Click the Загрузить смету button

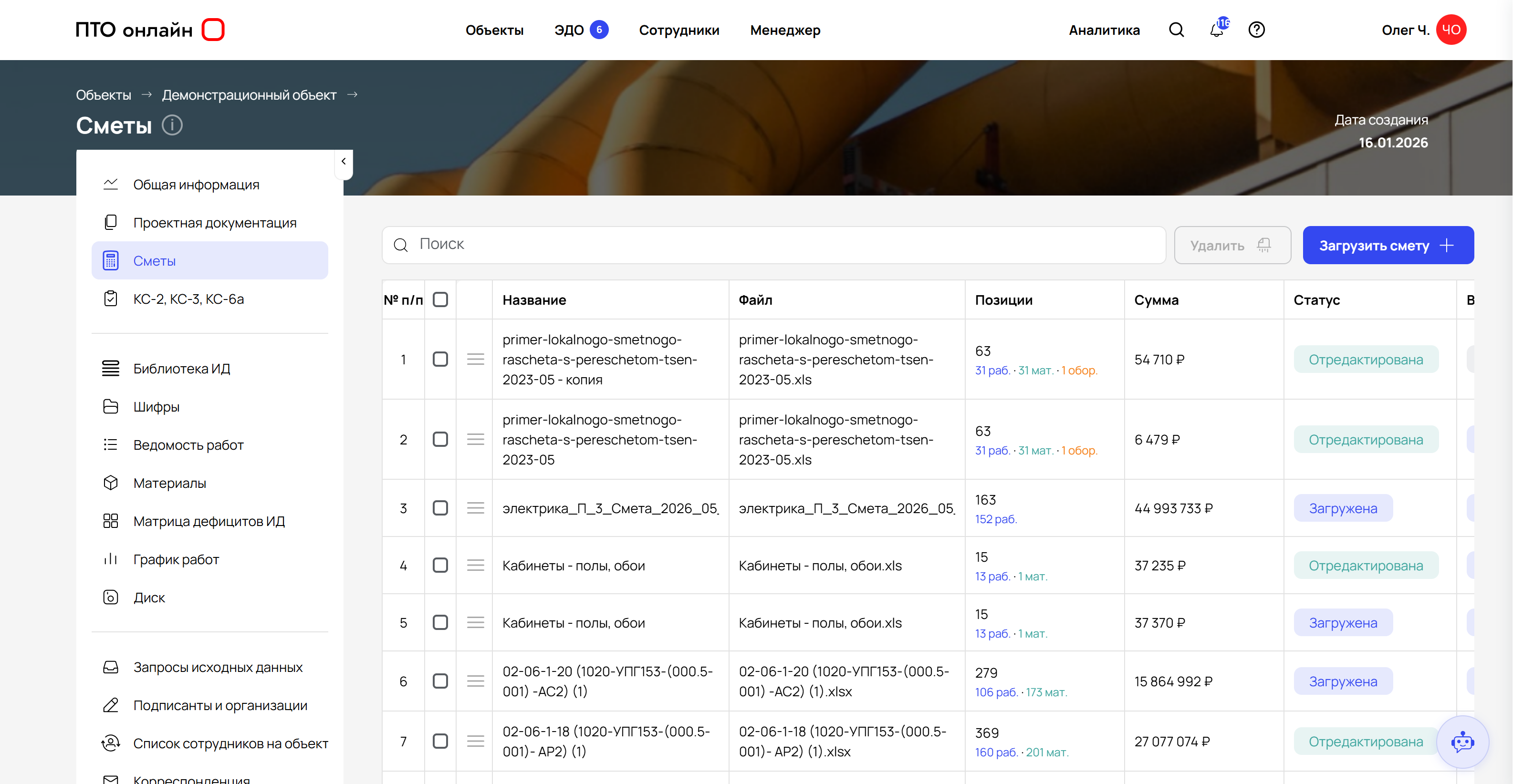click(x=1388, y=245)
